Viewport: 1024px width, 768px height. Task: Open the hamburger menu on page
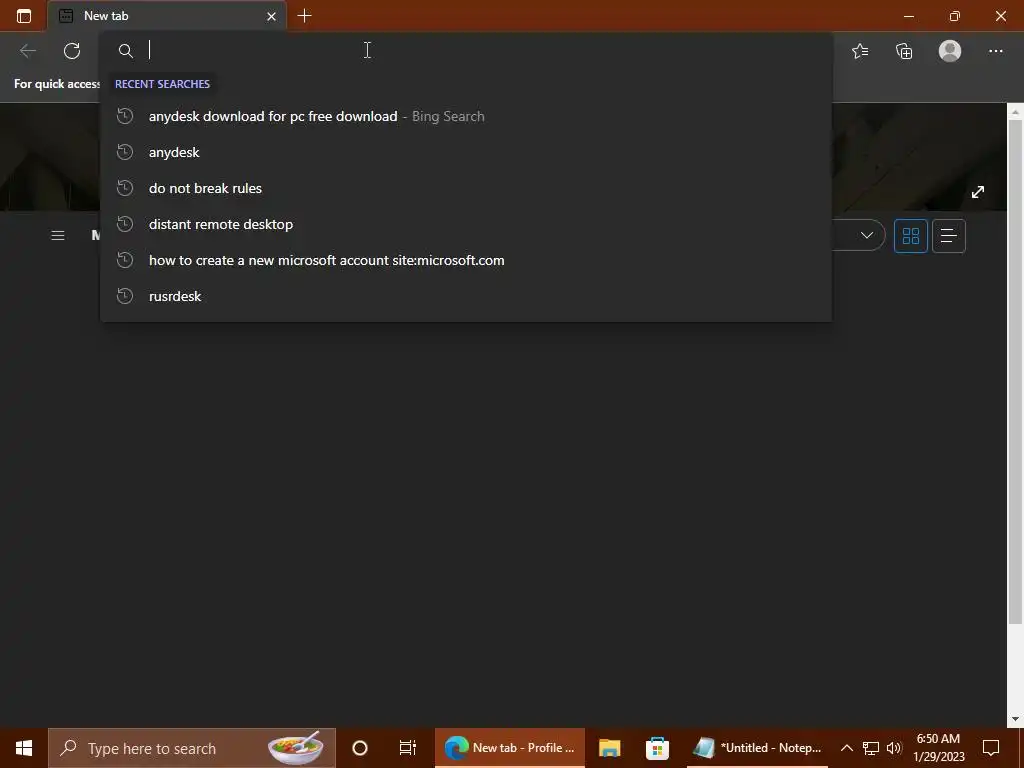click(x=57, y=235)
